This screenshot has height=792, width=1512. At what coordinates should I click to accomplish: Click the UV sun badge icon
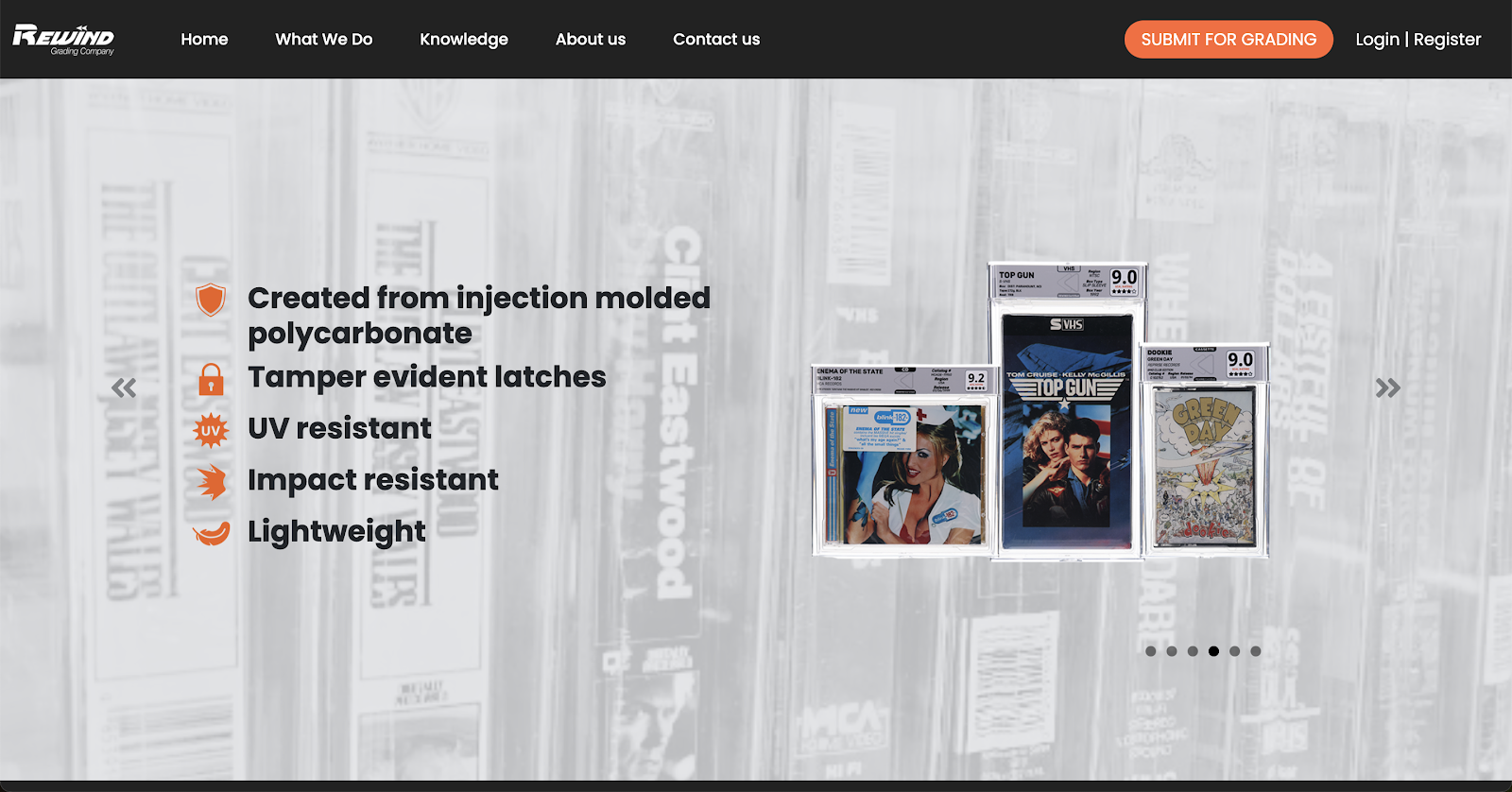pyautogui.click(x=211, y=430)
